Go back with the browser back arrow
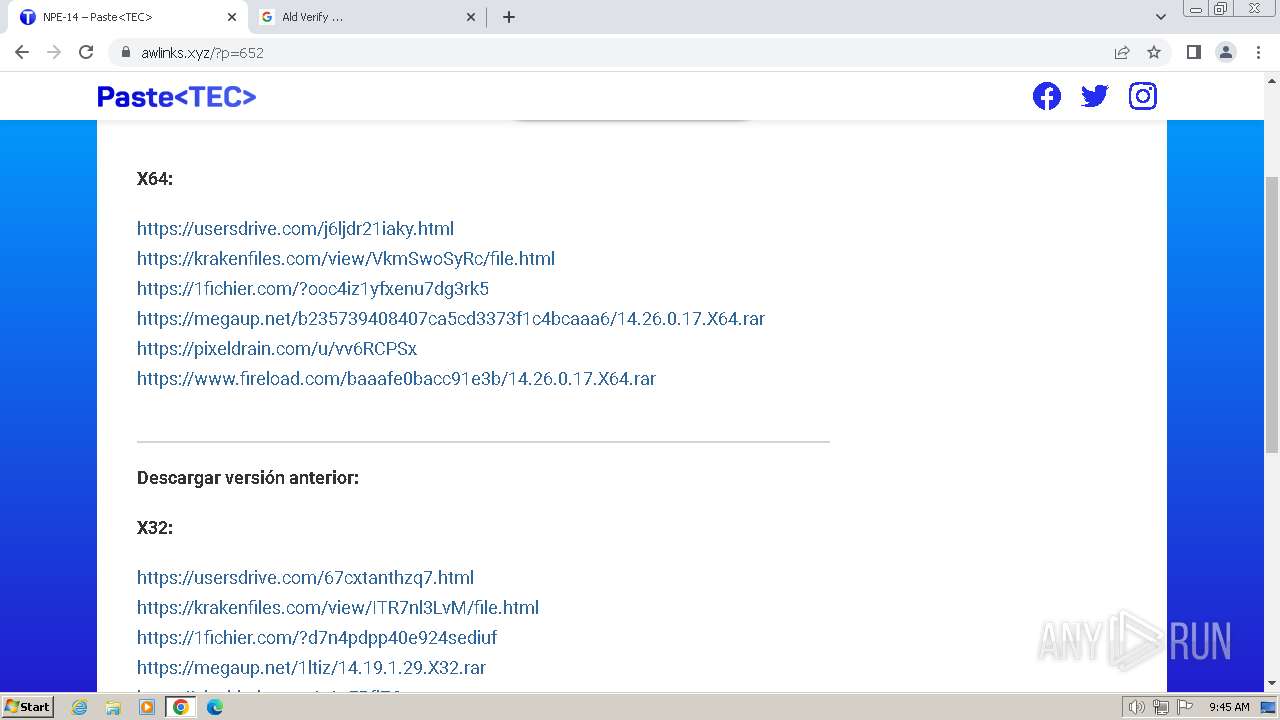The width and height of the screenshot is (1280, 720). tap(22, 52)
